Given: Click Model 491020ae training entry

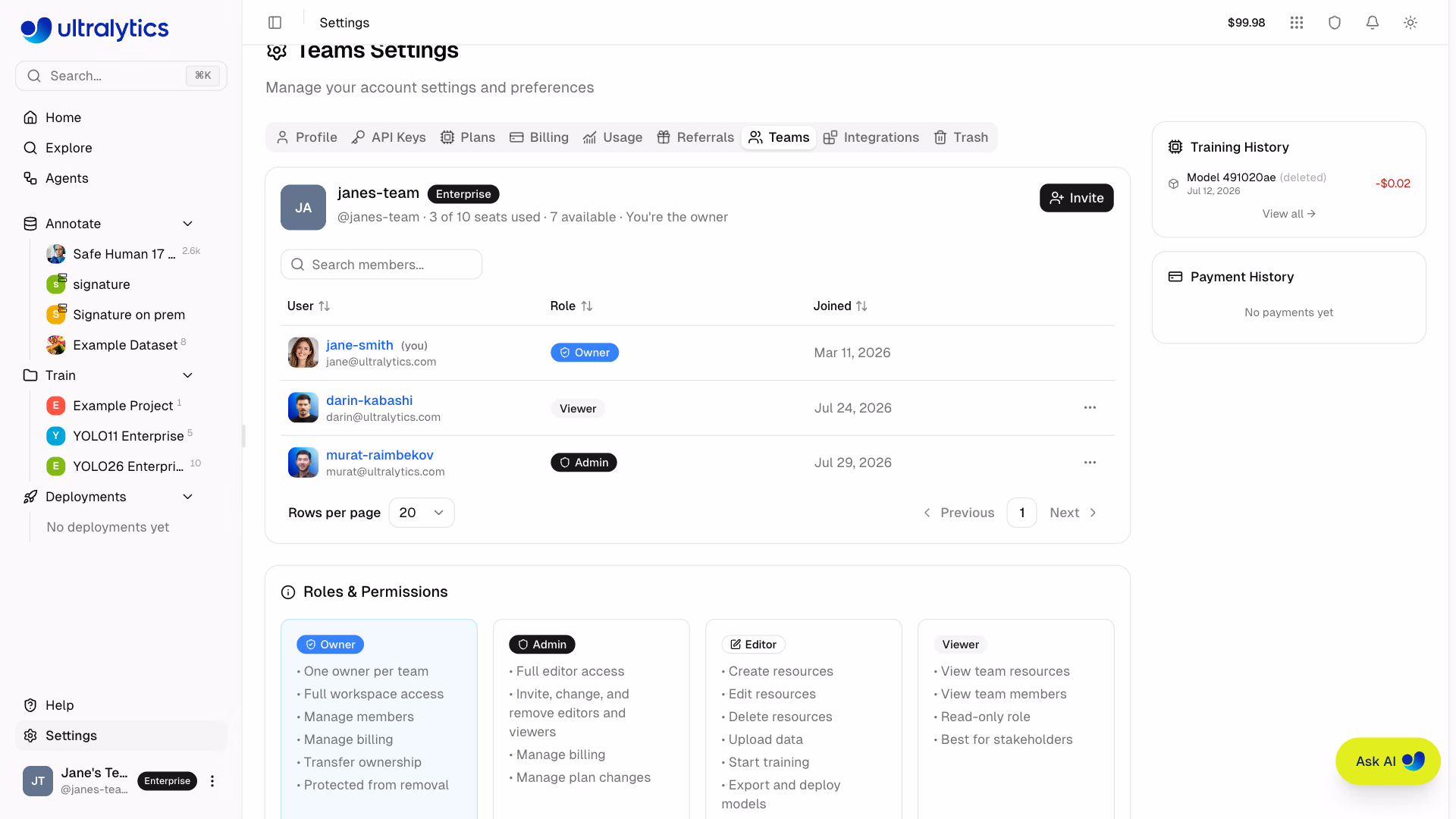Looking at the screenshot, I should 1289,184.
